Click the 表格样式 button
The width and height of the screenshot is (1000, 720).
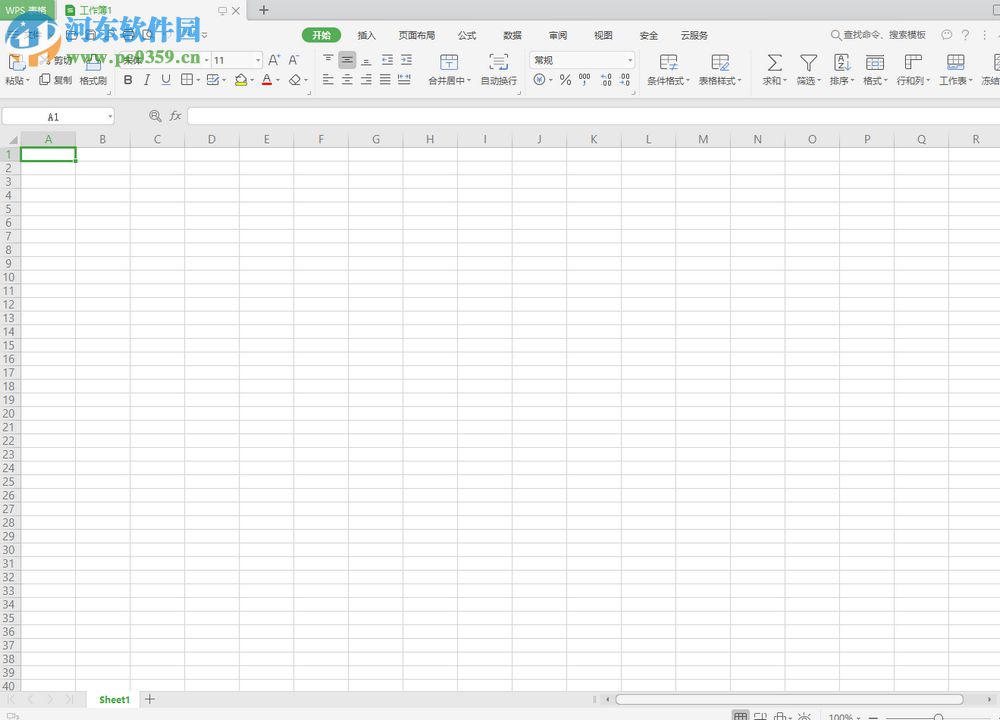[x=720, y=68]
